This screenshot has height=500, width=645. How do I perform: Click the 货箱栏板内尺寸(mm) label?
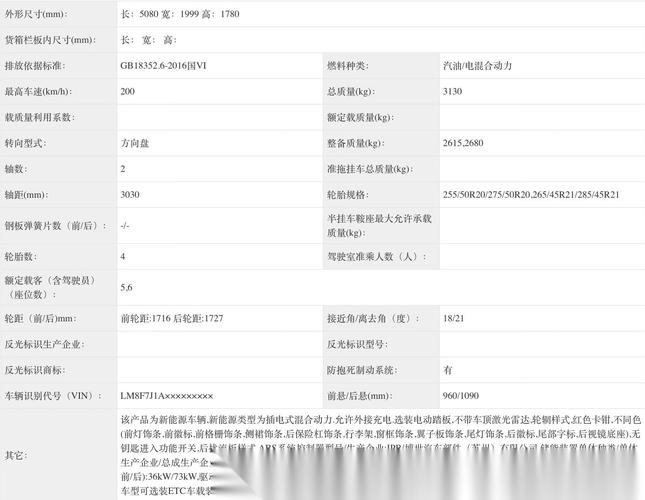click(x=50, y=40)
